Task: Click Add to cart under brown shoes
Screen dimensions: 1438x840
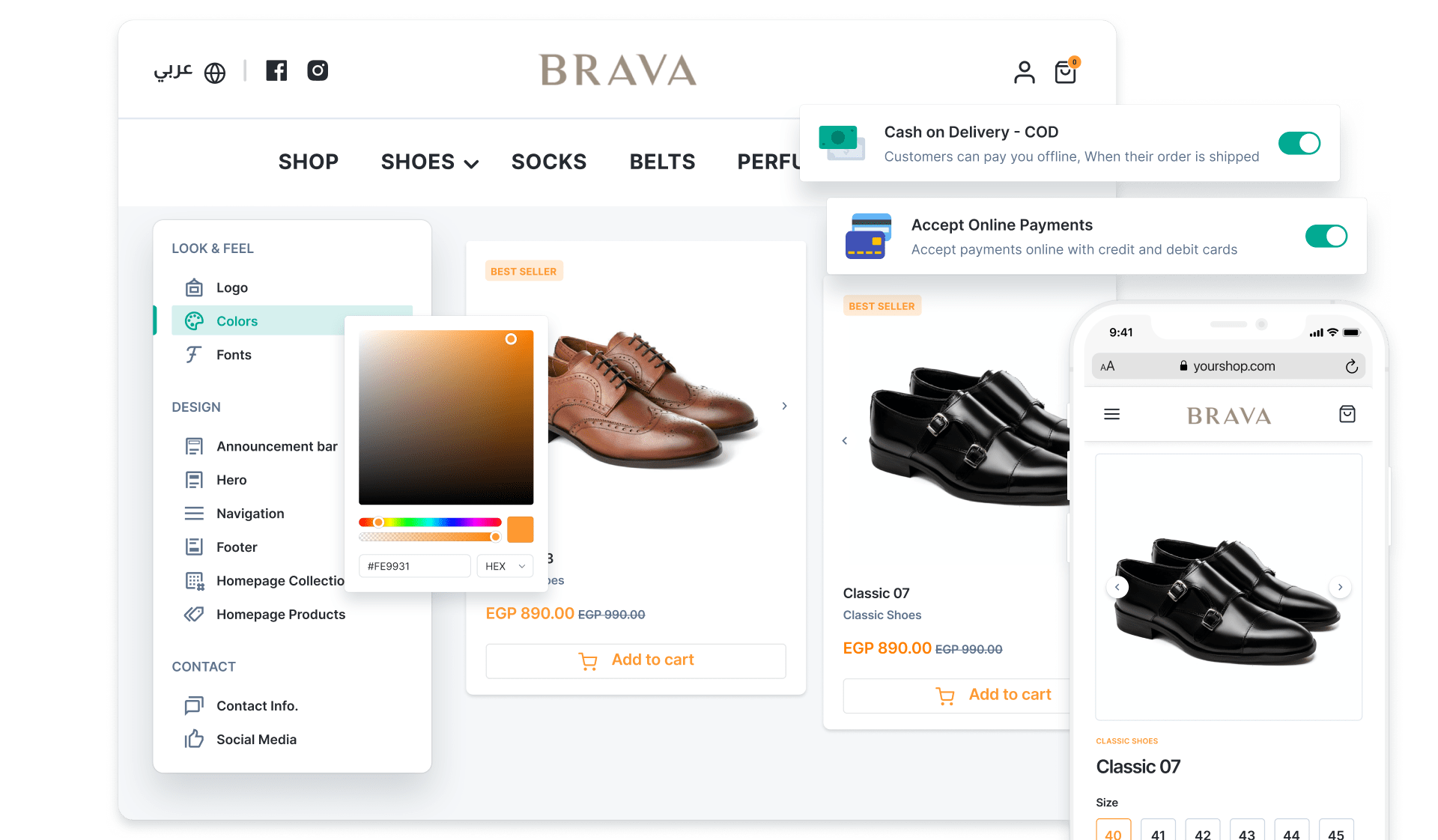Action: click(635, 660)
